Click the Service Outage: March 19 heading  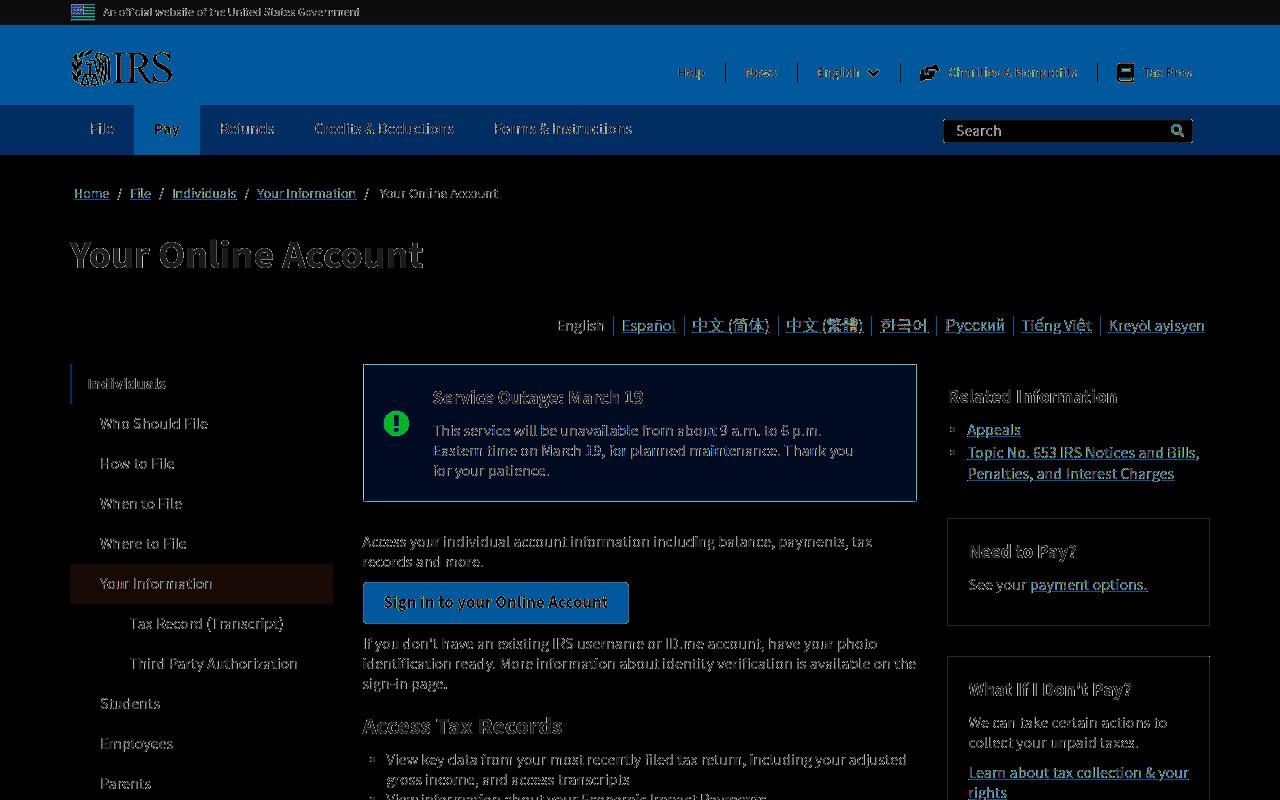(x=538, y=398)
